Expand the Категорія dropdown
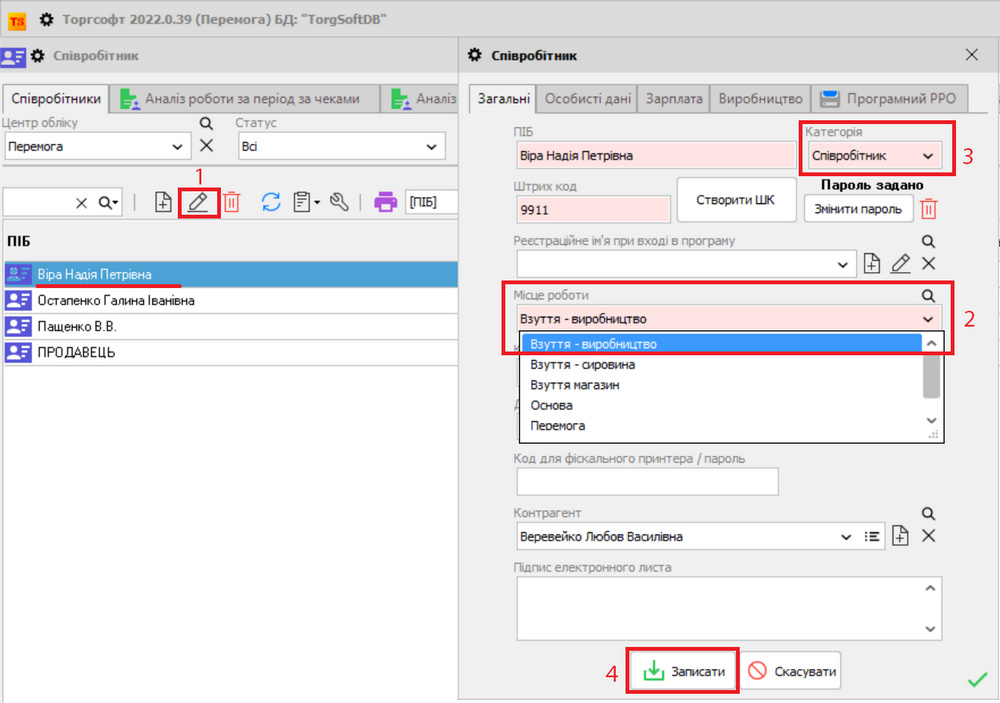 click(928, 156)
